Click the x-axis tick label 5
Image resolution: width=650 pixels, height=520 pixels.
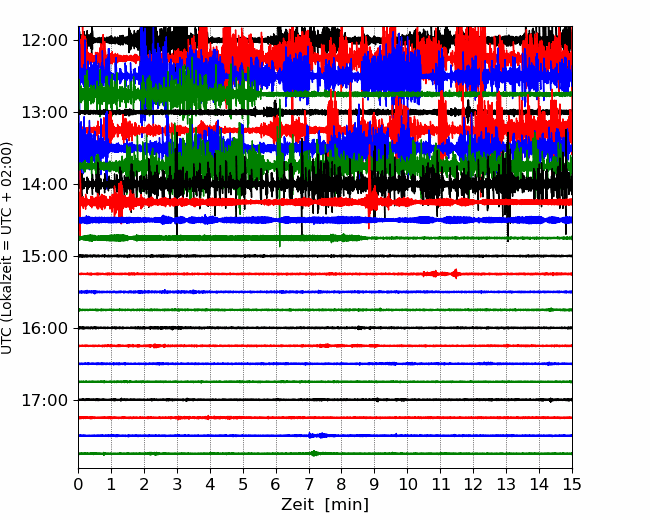(243, 484)
